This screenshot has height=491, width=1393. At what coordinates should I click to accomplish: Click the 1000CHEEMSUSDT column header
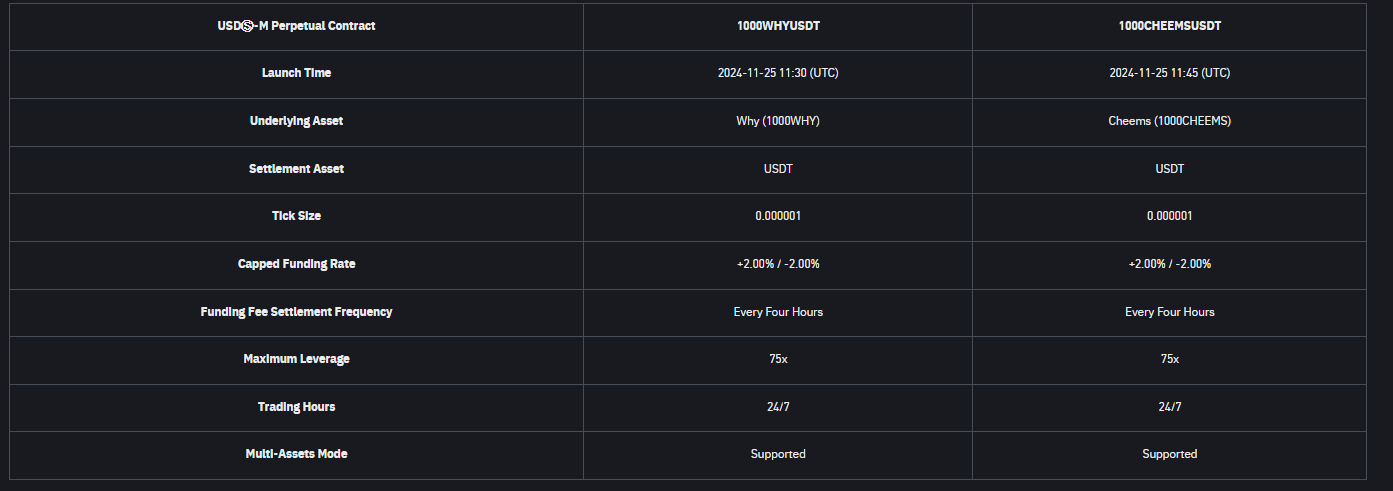pos(1169,26)
